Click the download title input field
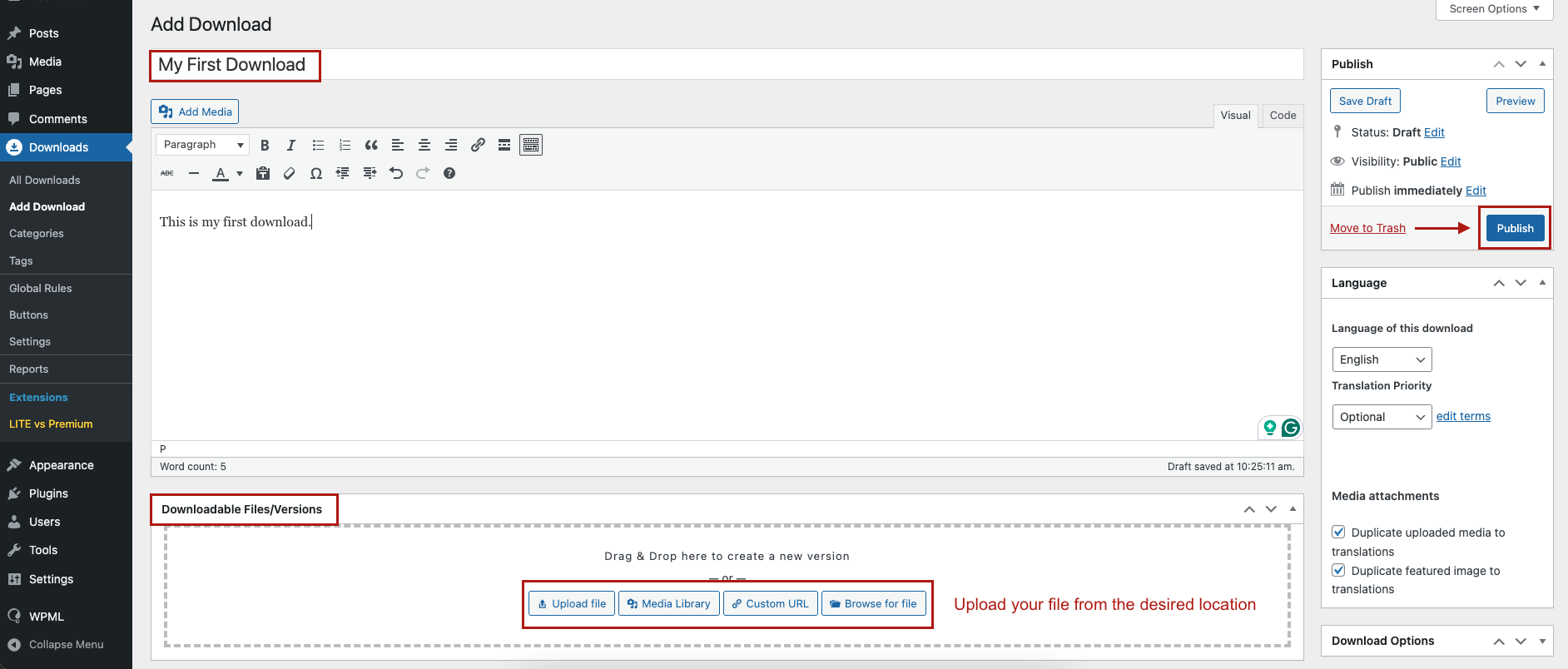Viewport: 1568px width, 669px height. [727, 65]
